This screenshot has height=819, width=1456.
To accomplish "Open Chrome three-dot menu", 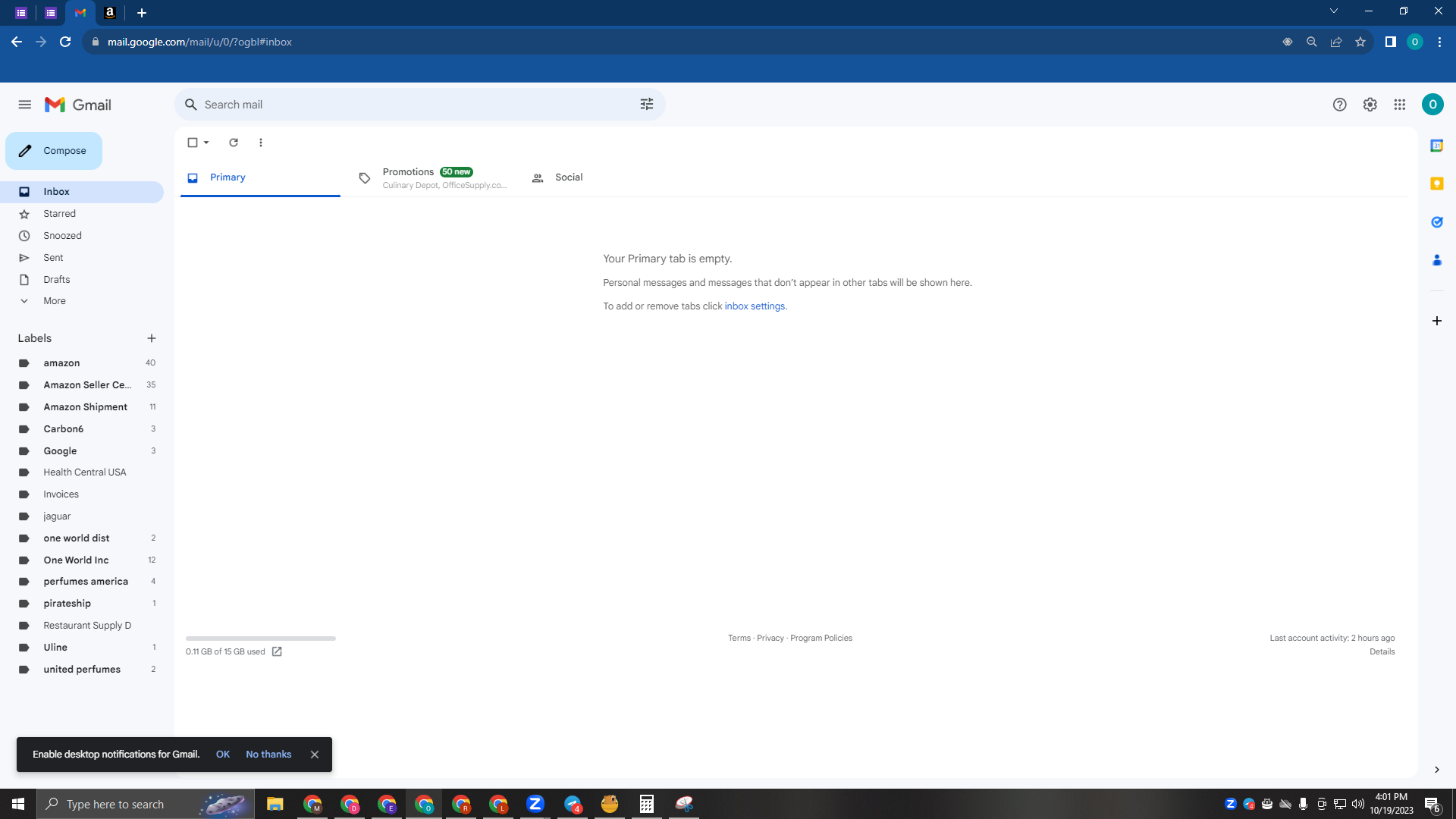I will 1439,42.
